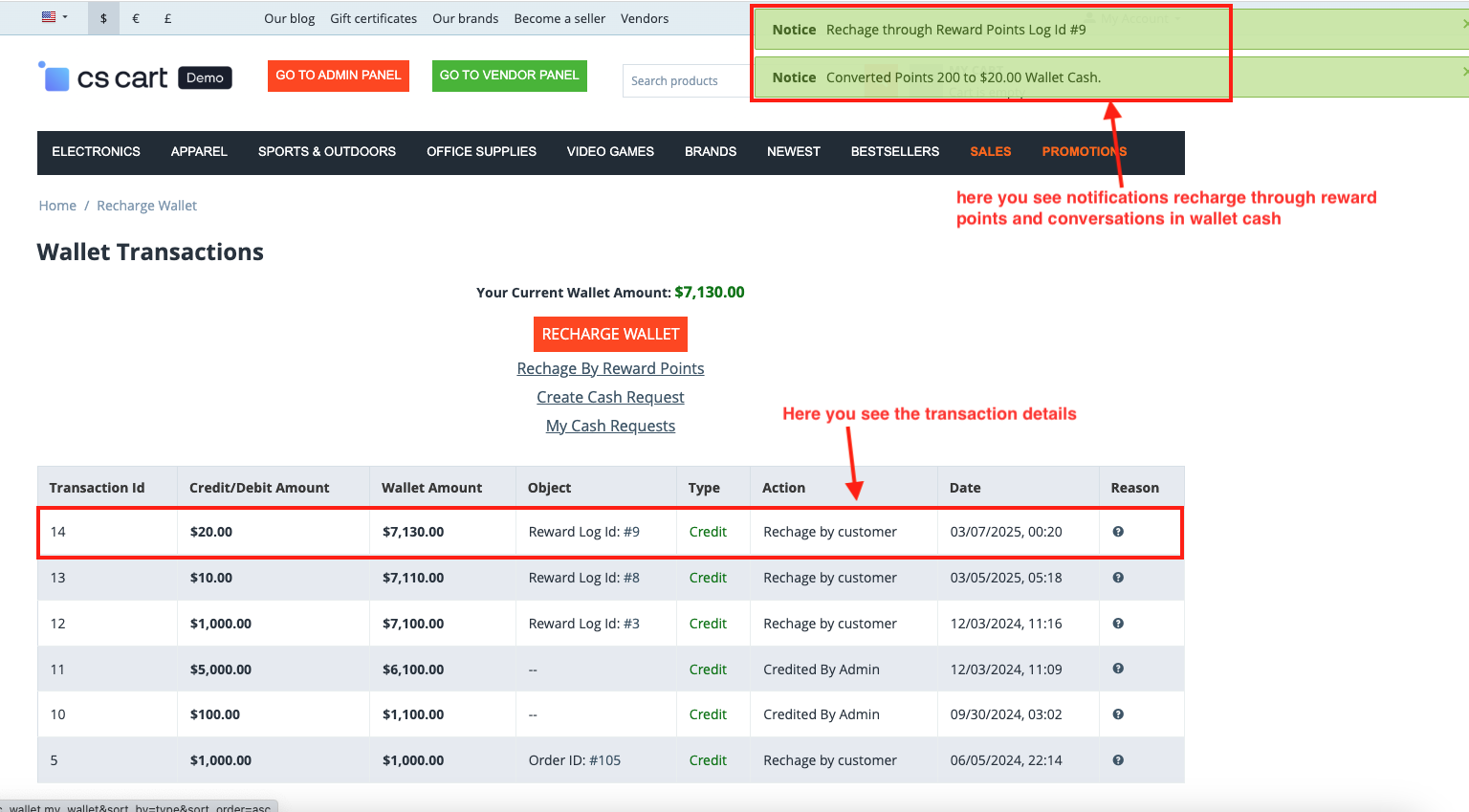Open the My Cash Requests link

(x=610, y=426)
